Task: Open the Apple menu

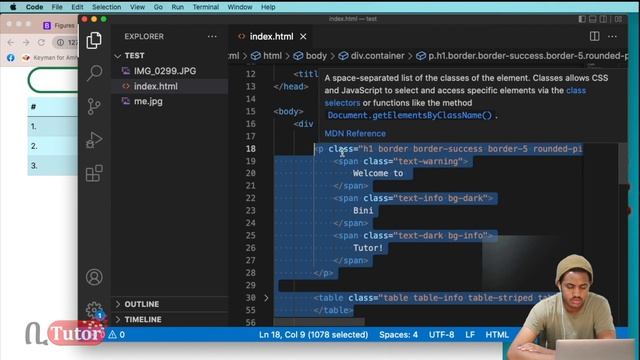Action: 13,7
